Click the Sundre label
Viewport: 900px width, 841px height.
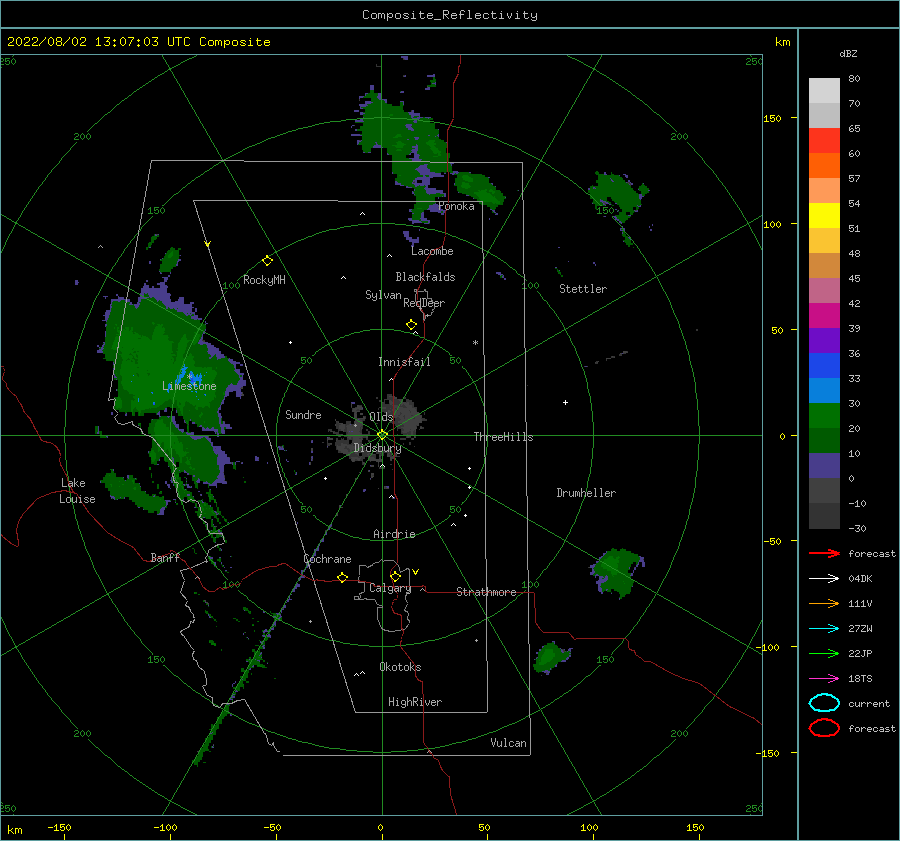(x=303, y=414)
